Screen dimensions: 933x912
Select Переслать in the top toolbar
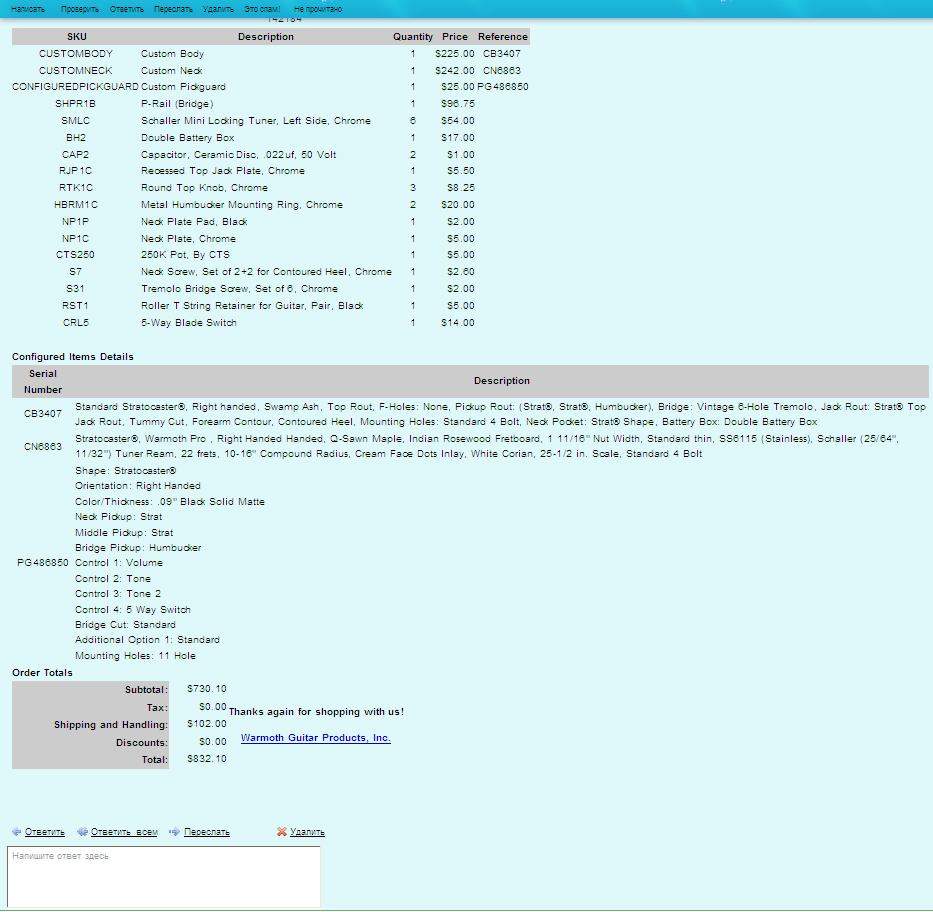(x=173, y=9)
